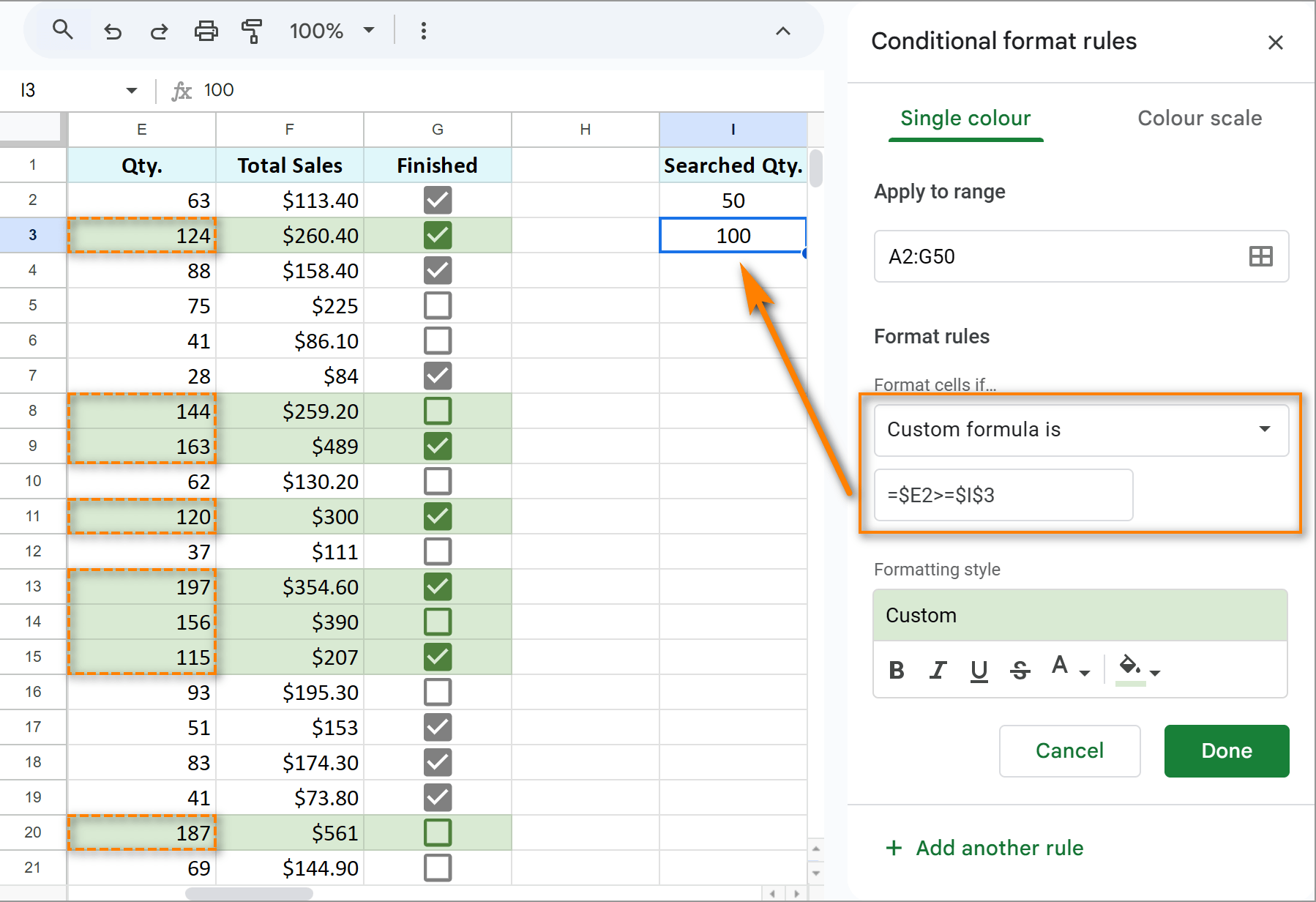
Task: Click inside the custom formula input field
Action: tap(1003, 495)
